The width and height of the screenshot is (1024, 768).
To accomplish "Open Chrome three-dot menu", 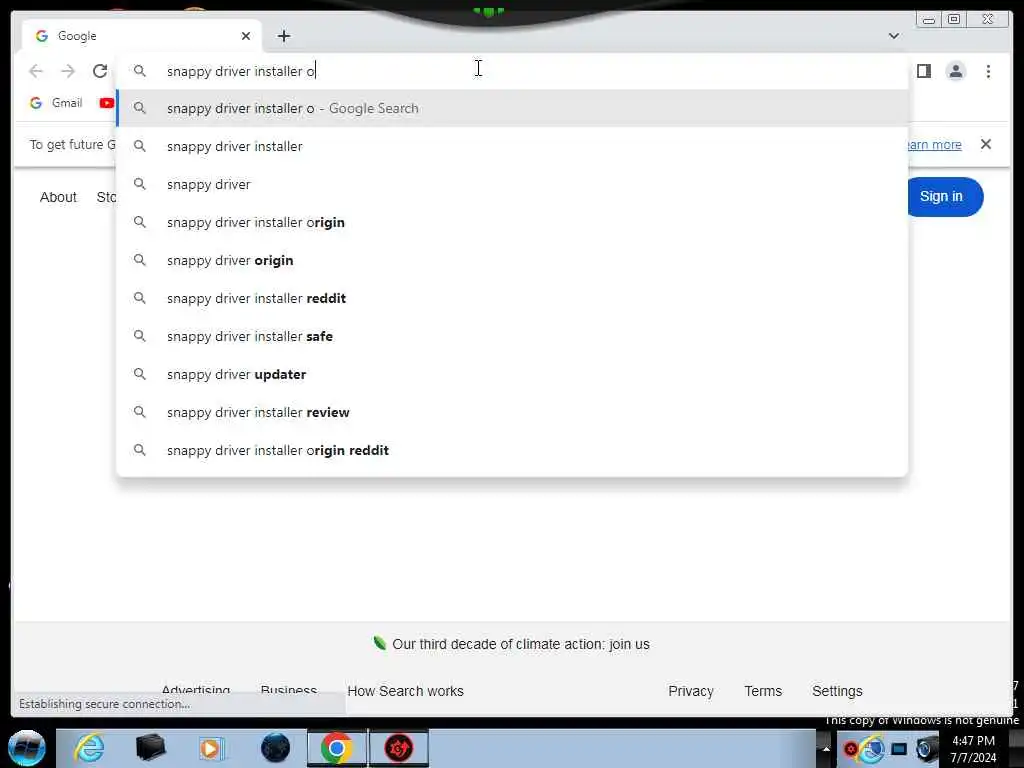I will pos(988,71).
